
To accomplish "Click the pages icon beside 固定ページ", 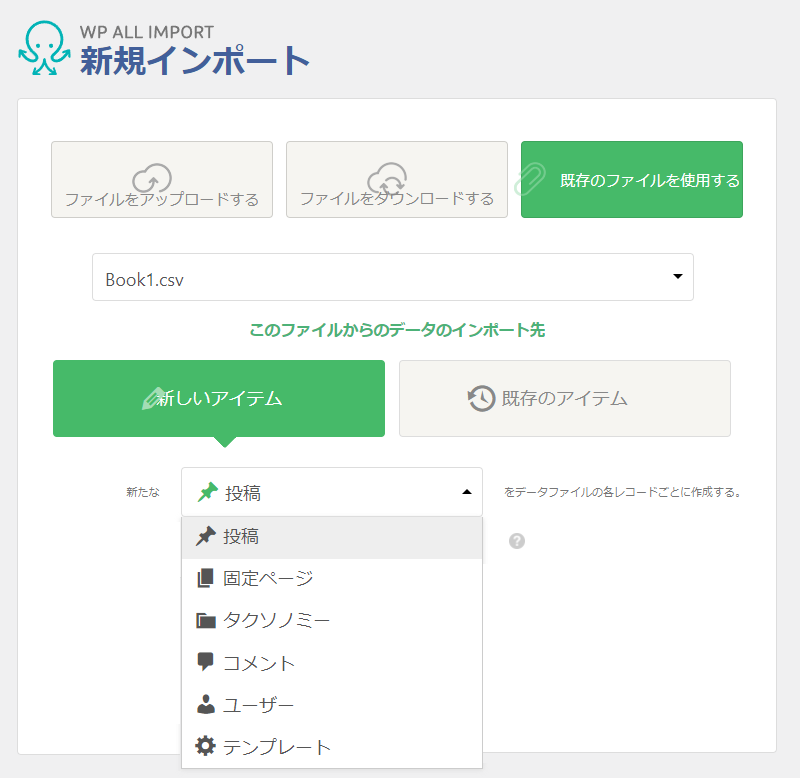I will click(x=206, y=578).
